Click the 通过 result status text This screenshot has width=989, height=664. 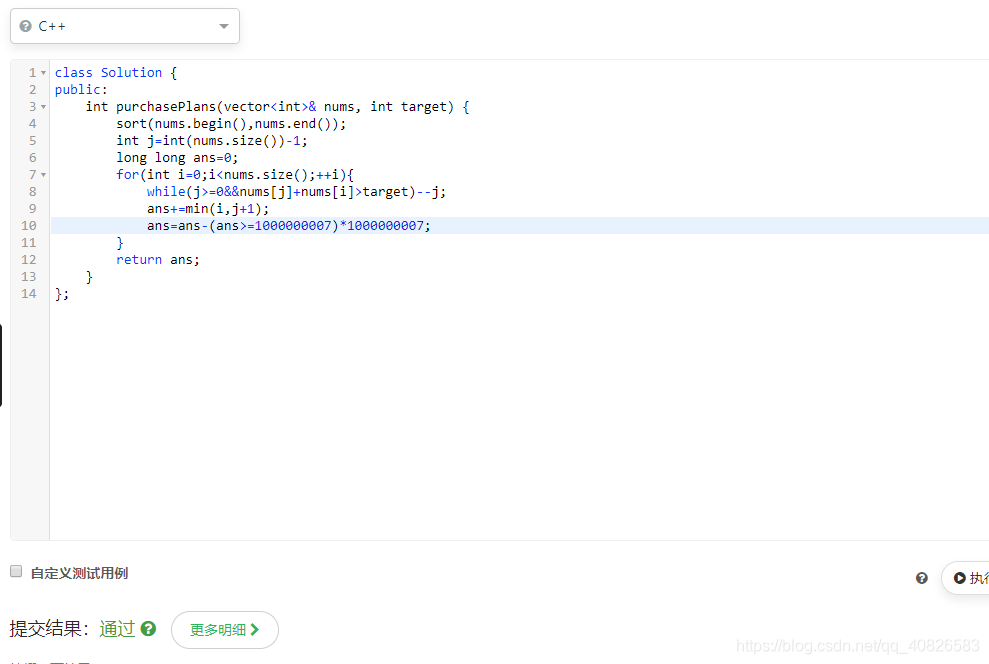117,629
